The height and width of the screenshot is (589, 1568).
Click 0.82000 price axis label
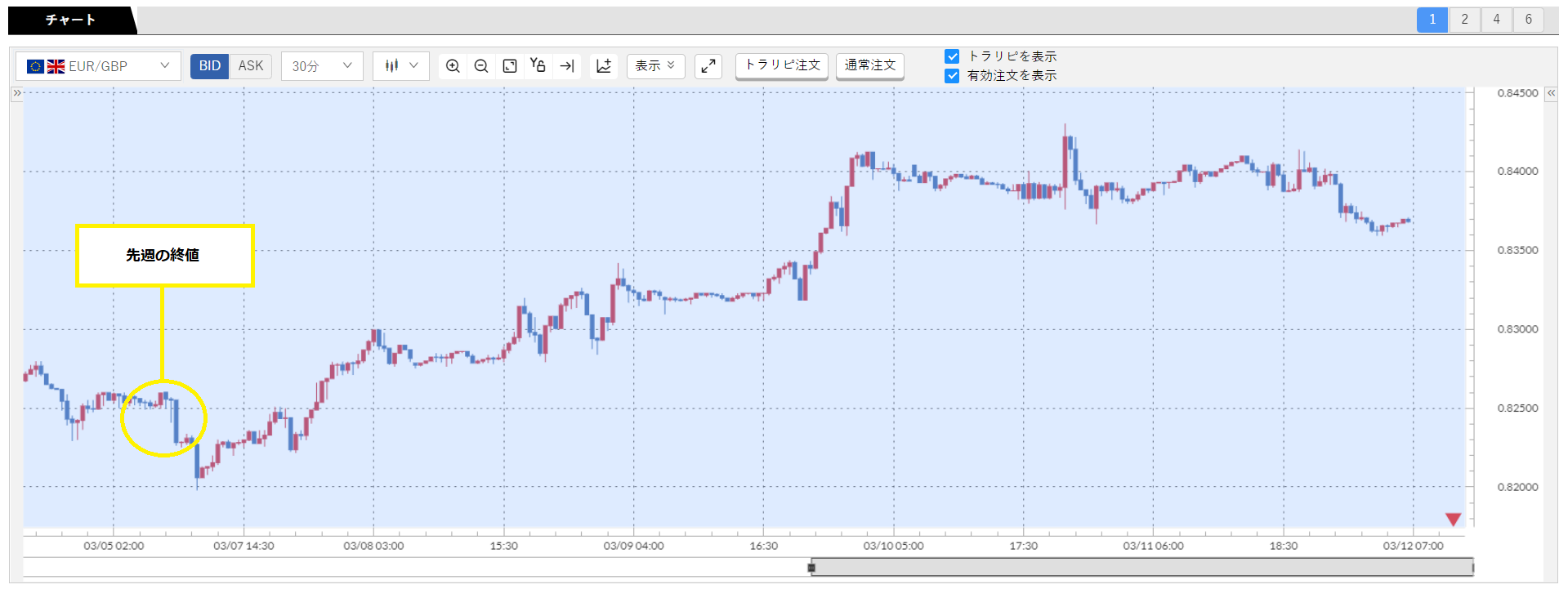[1517, 487]
